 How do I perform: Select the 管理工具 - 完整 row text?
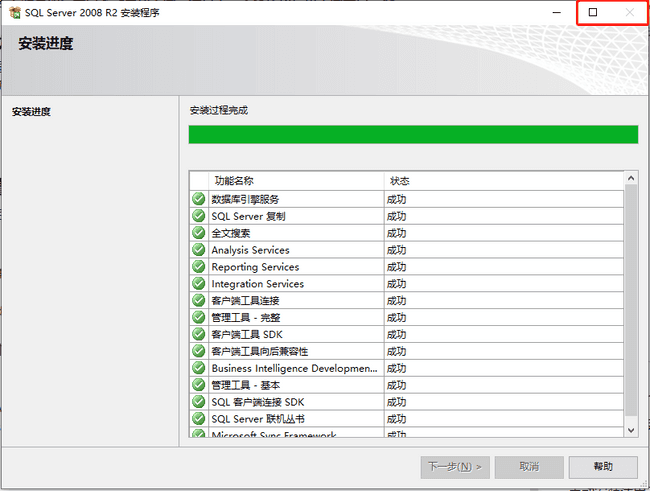point(246,318)
